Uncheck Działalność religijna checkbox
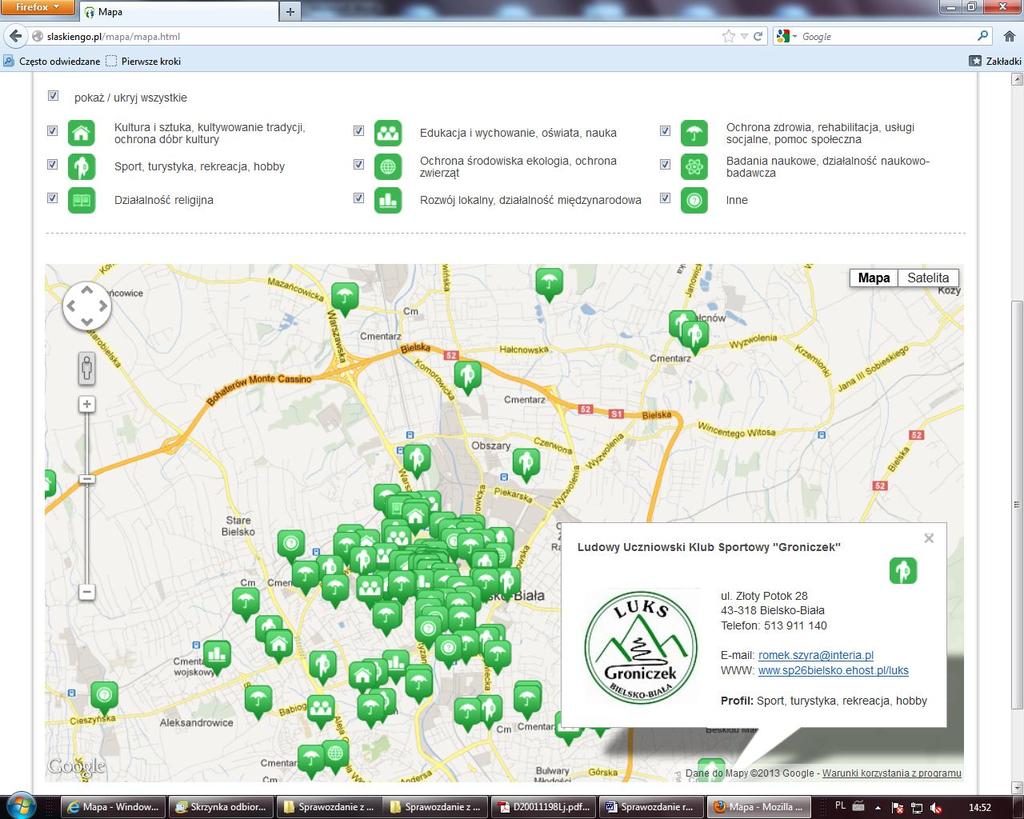The image size is (1024, 819). pos(53,198)
